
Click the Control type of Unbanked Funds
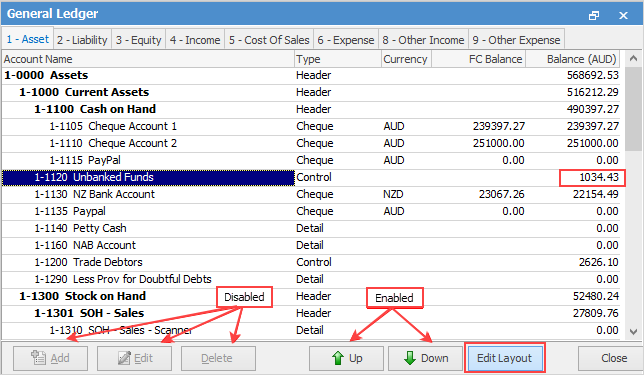(314, 177)
